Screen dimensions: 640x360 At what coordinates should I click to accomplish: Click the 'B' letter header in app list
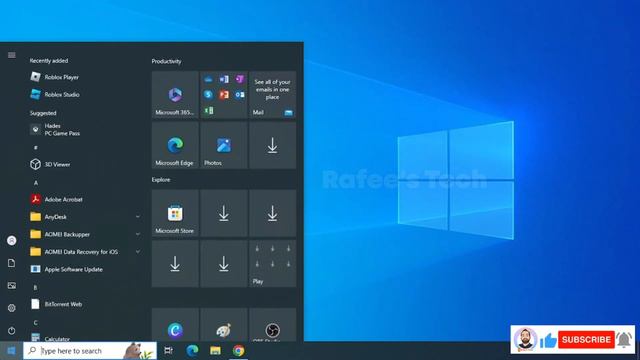36,287
